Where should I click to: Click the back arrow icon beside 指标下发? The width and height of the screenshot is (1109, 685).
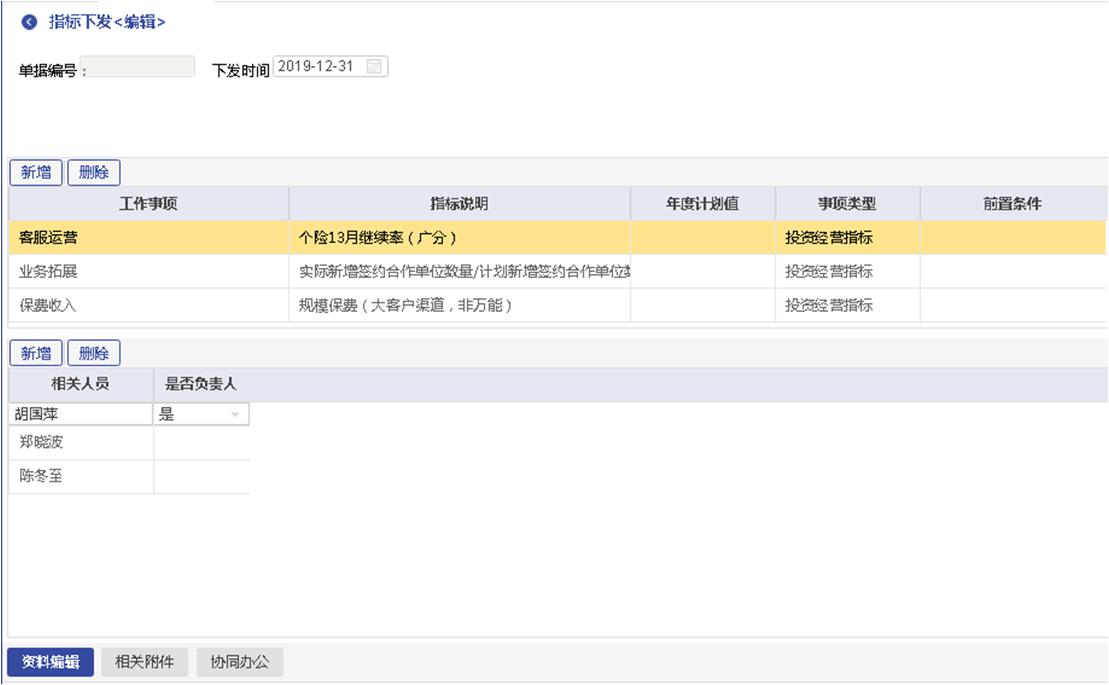29,22
